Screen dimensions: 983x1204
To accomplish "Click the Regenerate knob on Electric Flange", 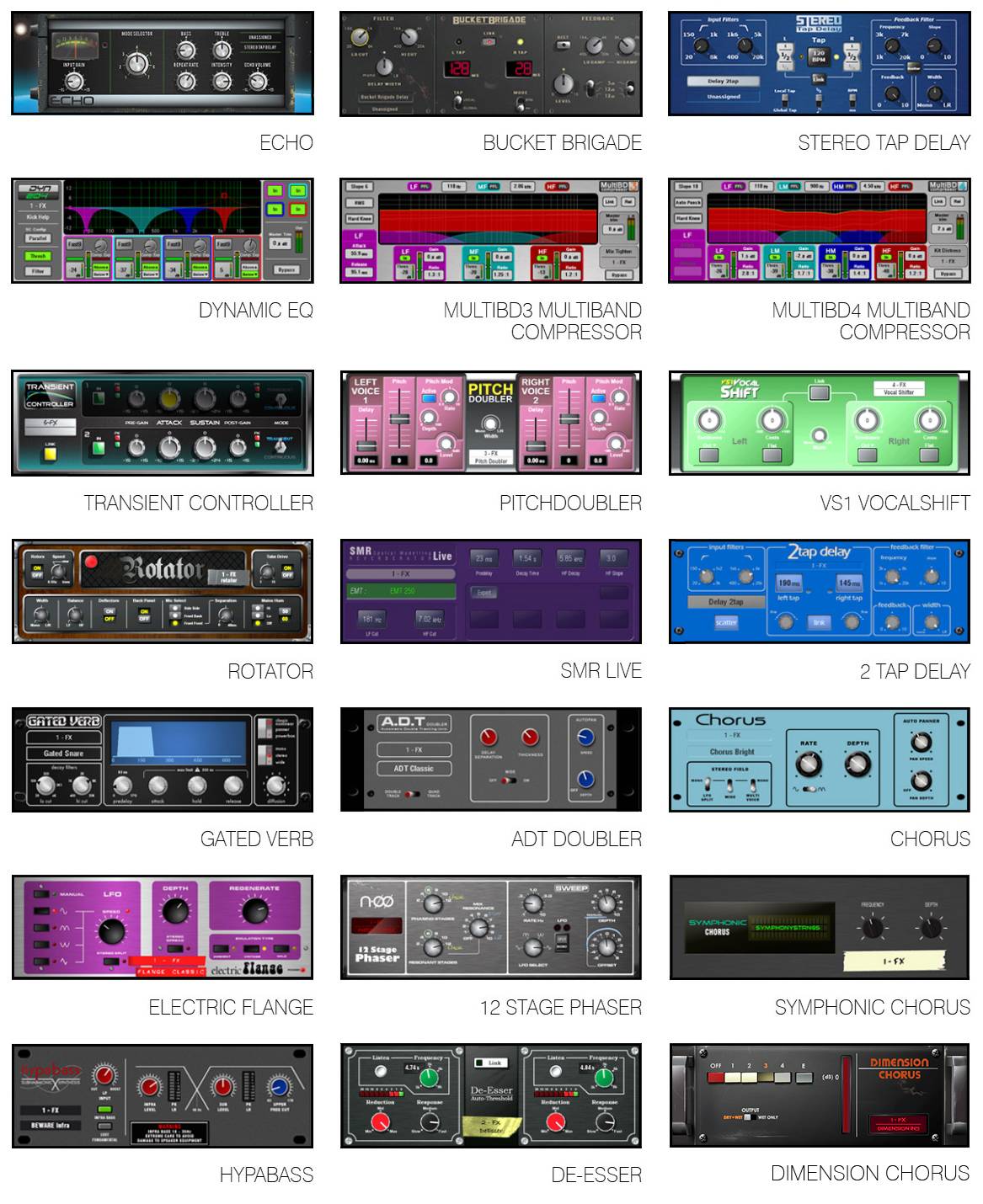I will pos(254,910).
